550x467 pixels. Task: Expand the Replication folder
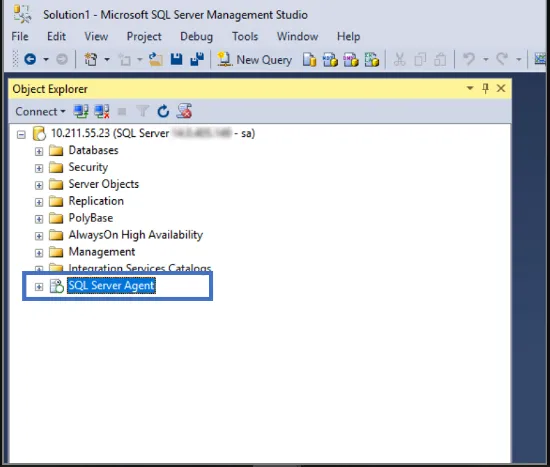[39, 202]
